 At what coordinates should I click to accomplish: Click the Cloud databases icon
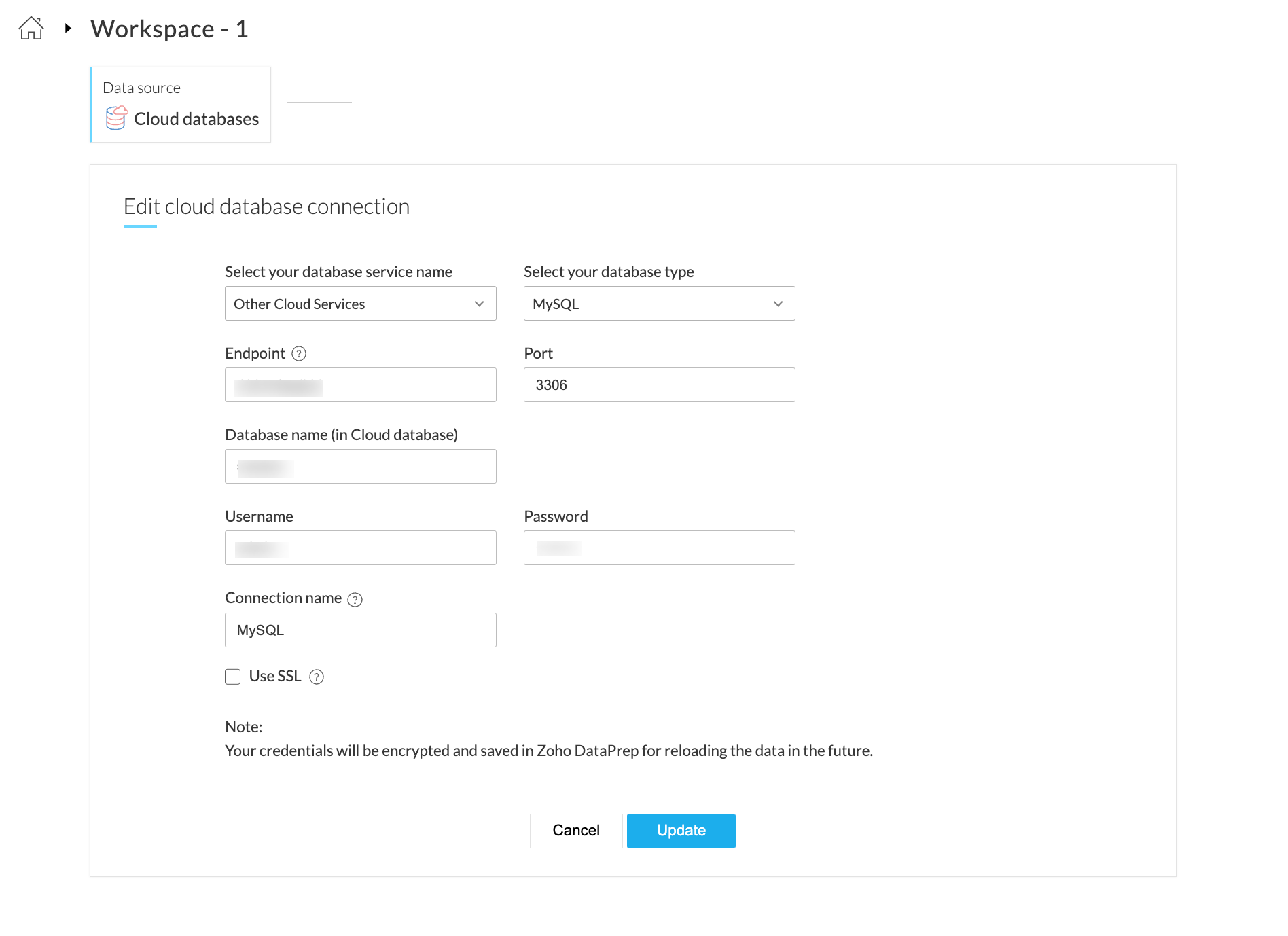(116, 118)
